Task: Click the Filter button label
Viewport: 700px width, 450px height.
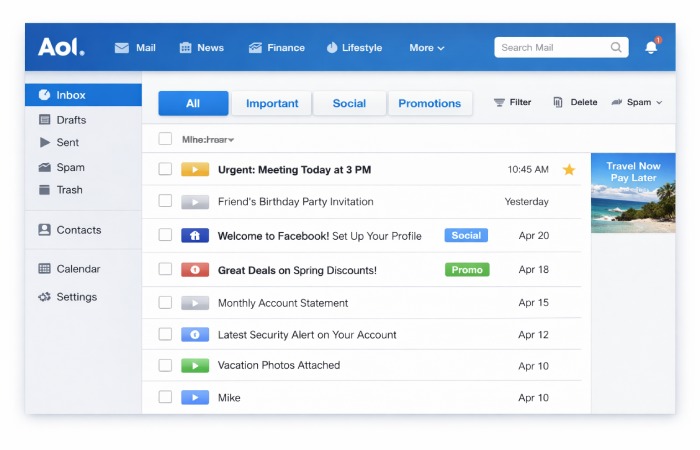Action: pyautogui.click(x=520, y=102)
